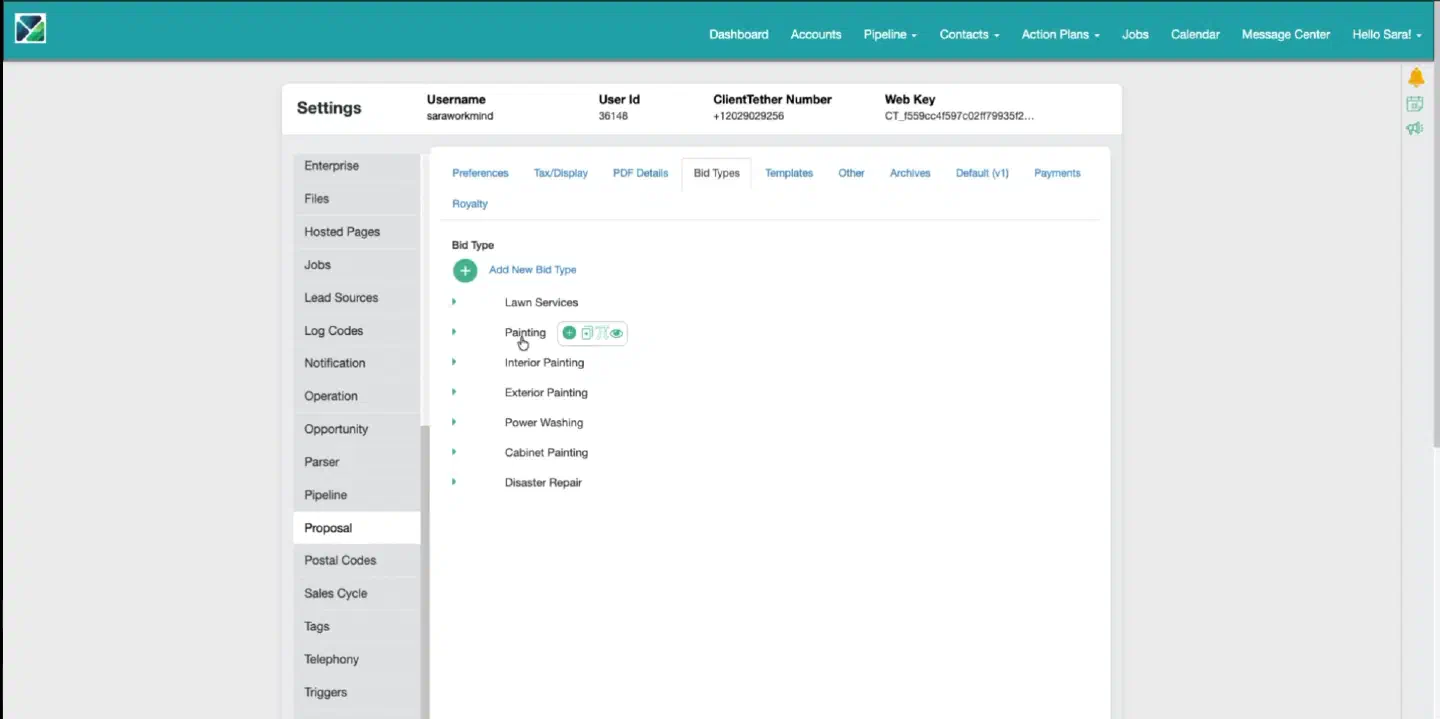Click the settings sidebar scrollbar

tap(425, 572)
